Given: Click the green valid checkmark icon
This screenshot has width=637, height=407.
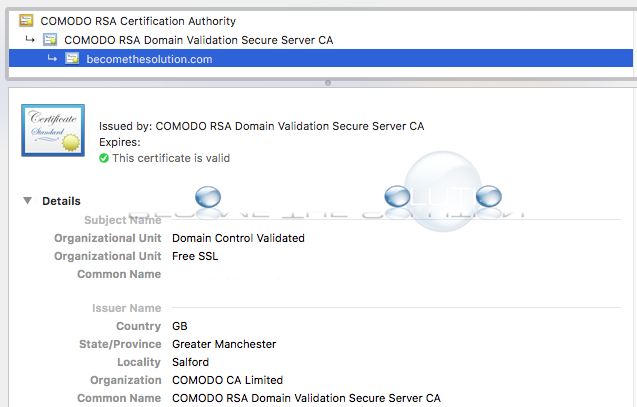Looking at the screenshot, I should [104, 158].
